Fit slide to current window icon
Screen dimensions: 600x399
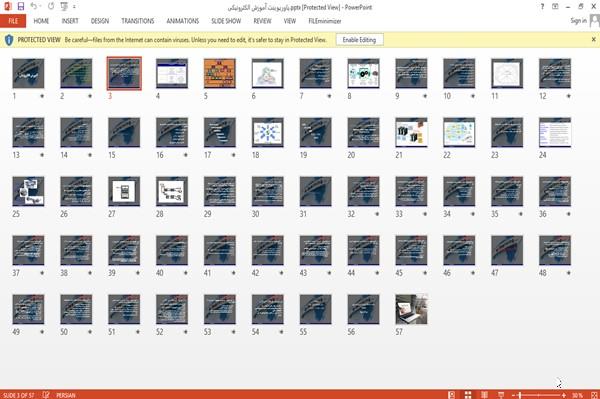tap(594, 395)
